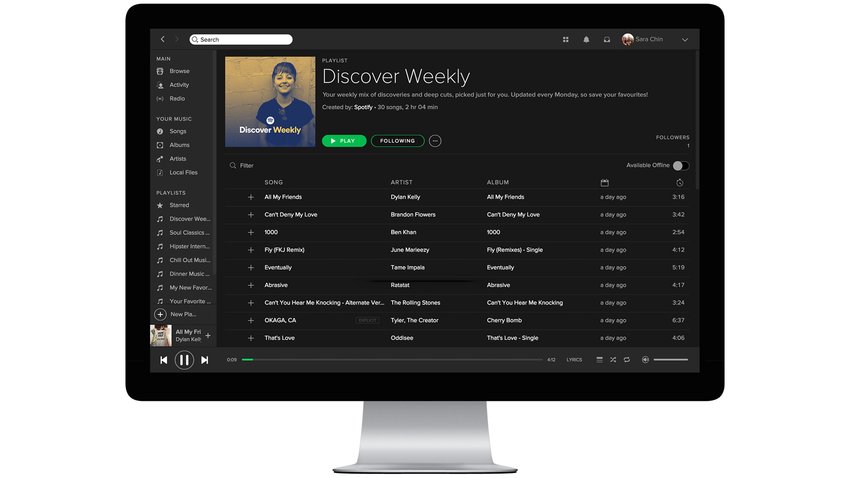Open the inbox icon
The width and height of the screenshot is (850, 478).
(607, 40)
